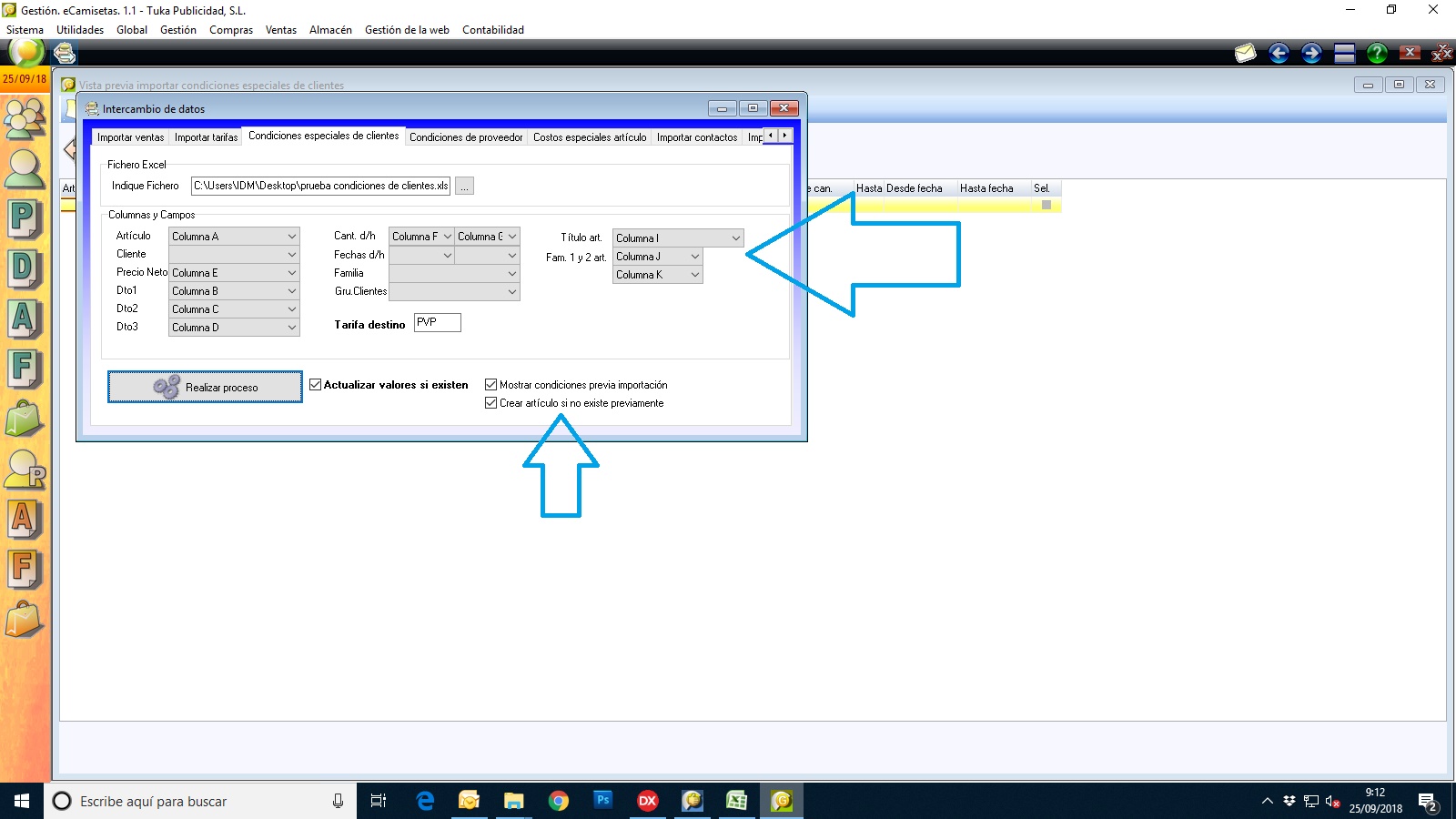Image resolution: width=1456 pixels, height=819 pixels.
Task: Click the red close-window toolbar icon
Action: click(1410, 53)
